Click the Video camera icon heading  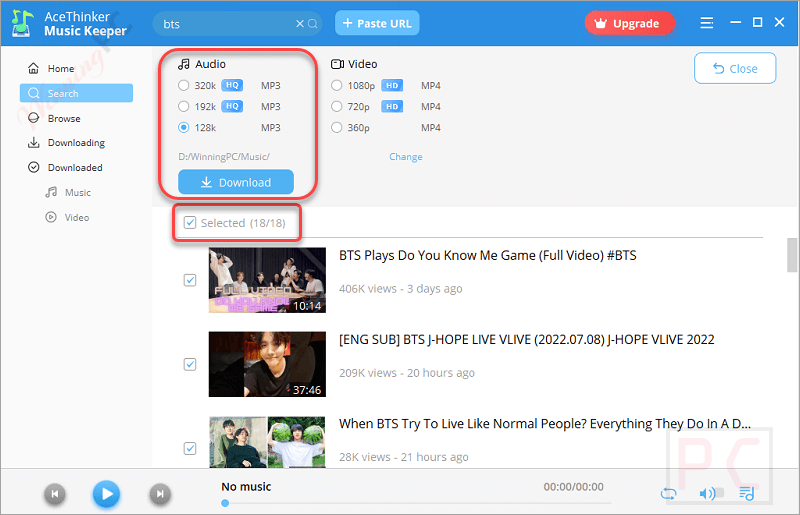[337, 64]
